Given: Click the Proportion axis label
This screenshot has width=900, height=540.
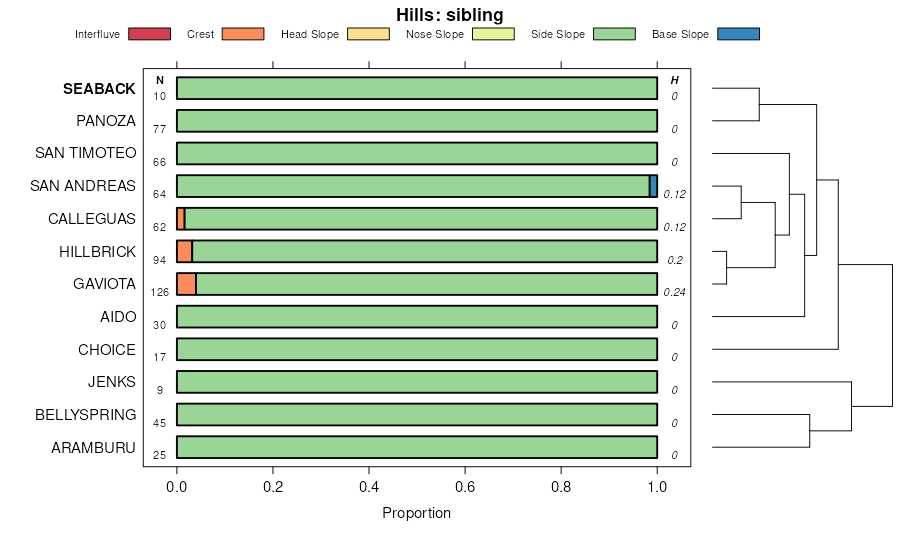Looking at the screenshot, I should coord(416,513).
